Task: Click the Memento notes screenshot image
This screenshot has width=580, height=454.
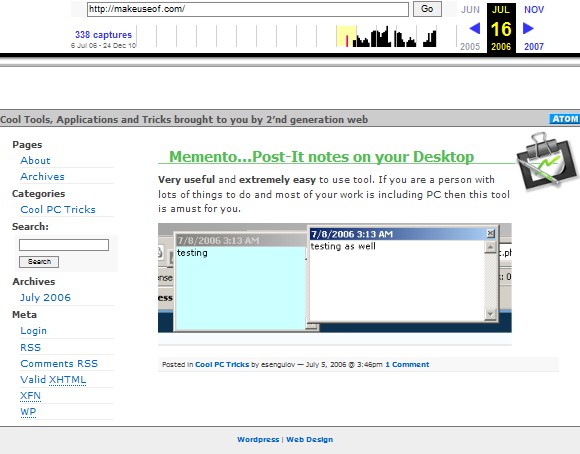Action: coord(335,278)
